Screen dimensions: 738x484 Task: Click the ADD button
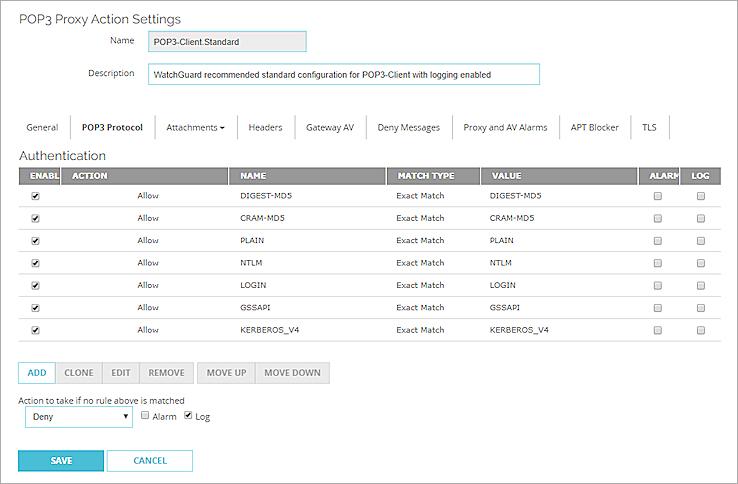(37, 373)
